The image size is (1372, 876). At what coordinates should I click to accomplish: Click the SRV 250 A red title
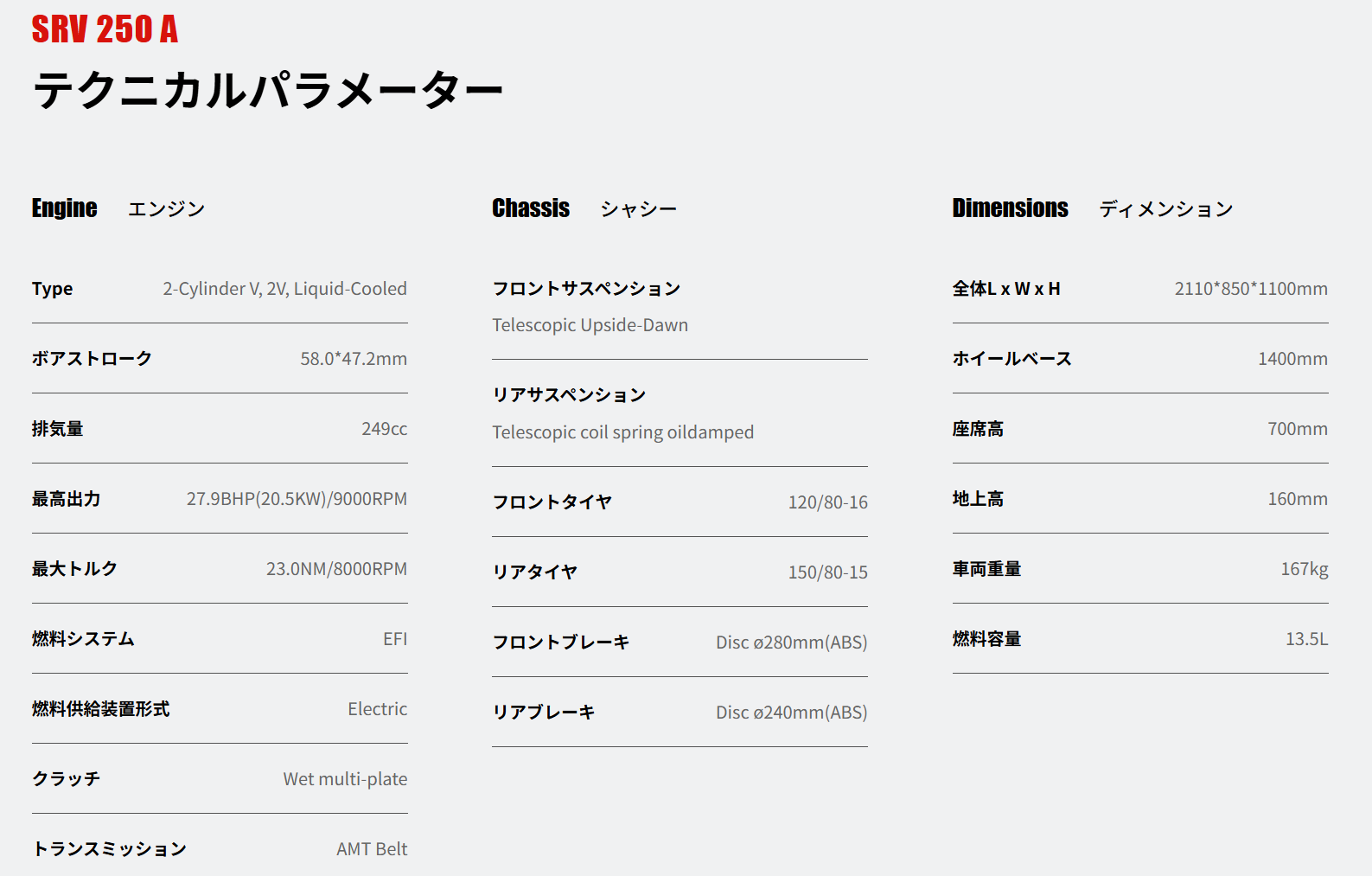105,29
